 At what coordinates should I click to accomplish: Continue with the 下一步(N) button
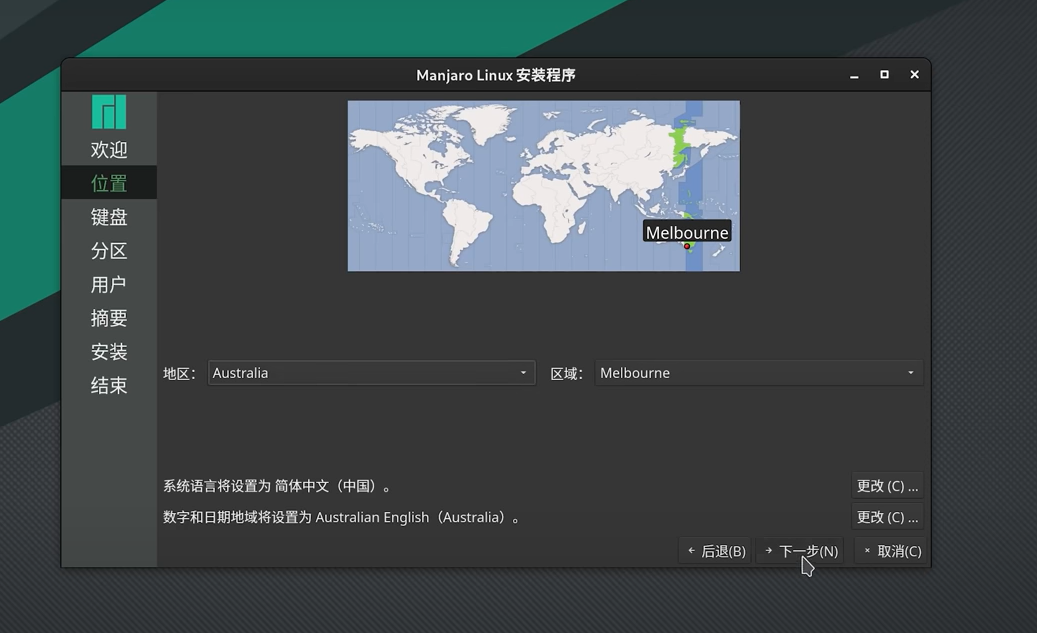click(x=800, y=551)
